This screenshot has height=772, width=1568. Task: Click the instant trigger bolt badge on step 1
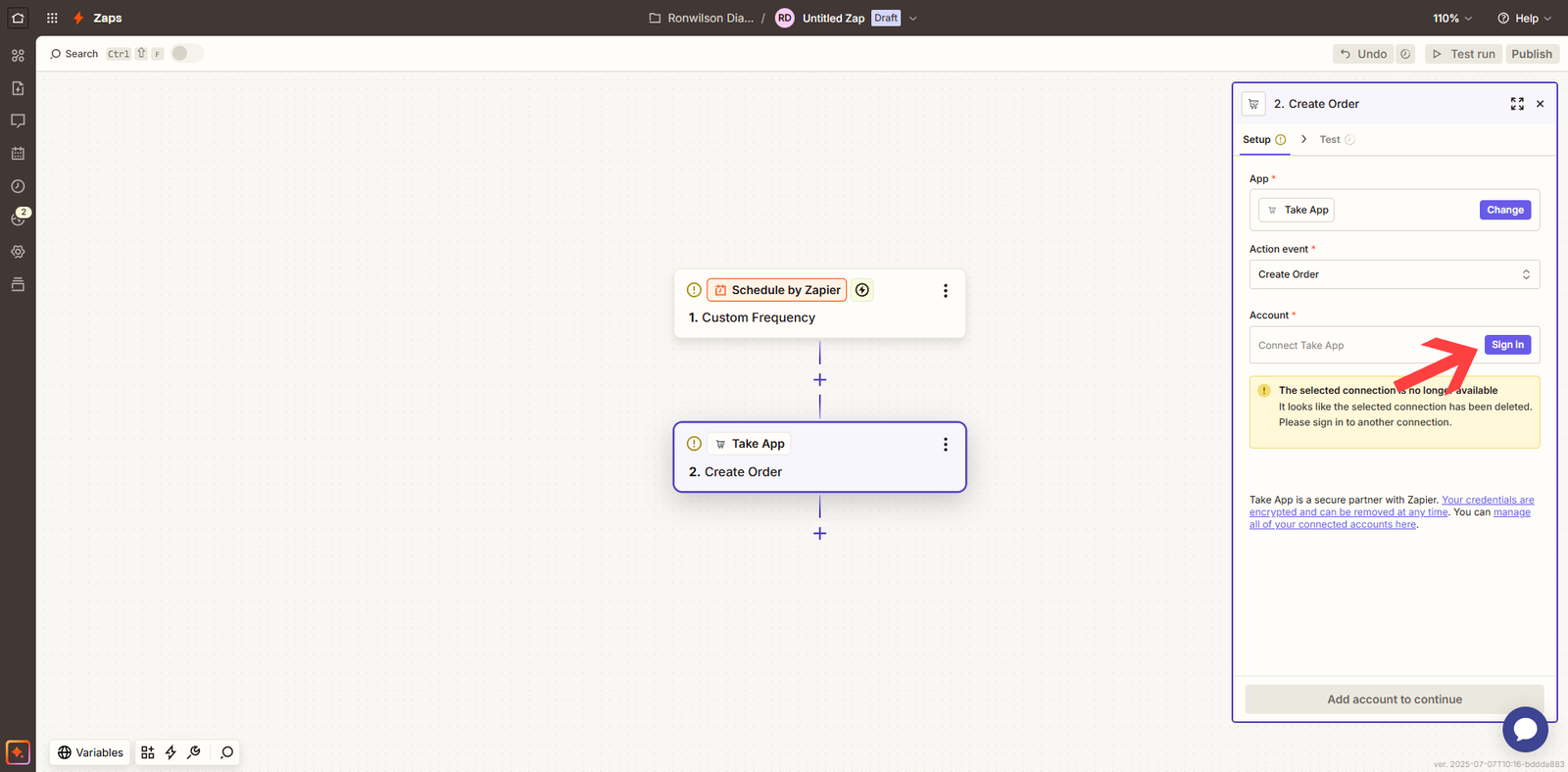tap(862, 290)
